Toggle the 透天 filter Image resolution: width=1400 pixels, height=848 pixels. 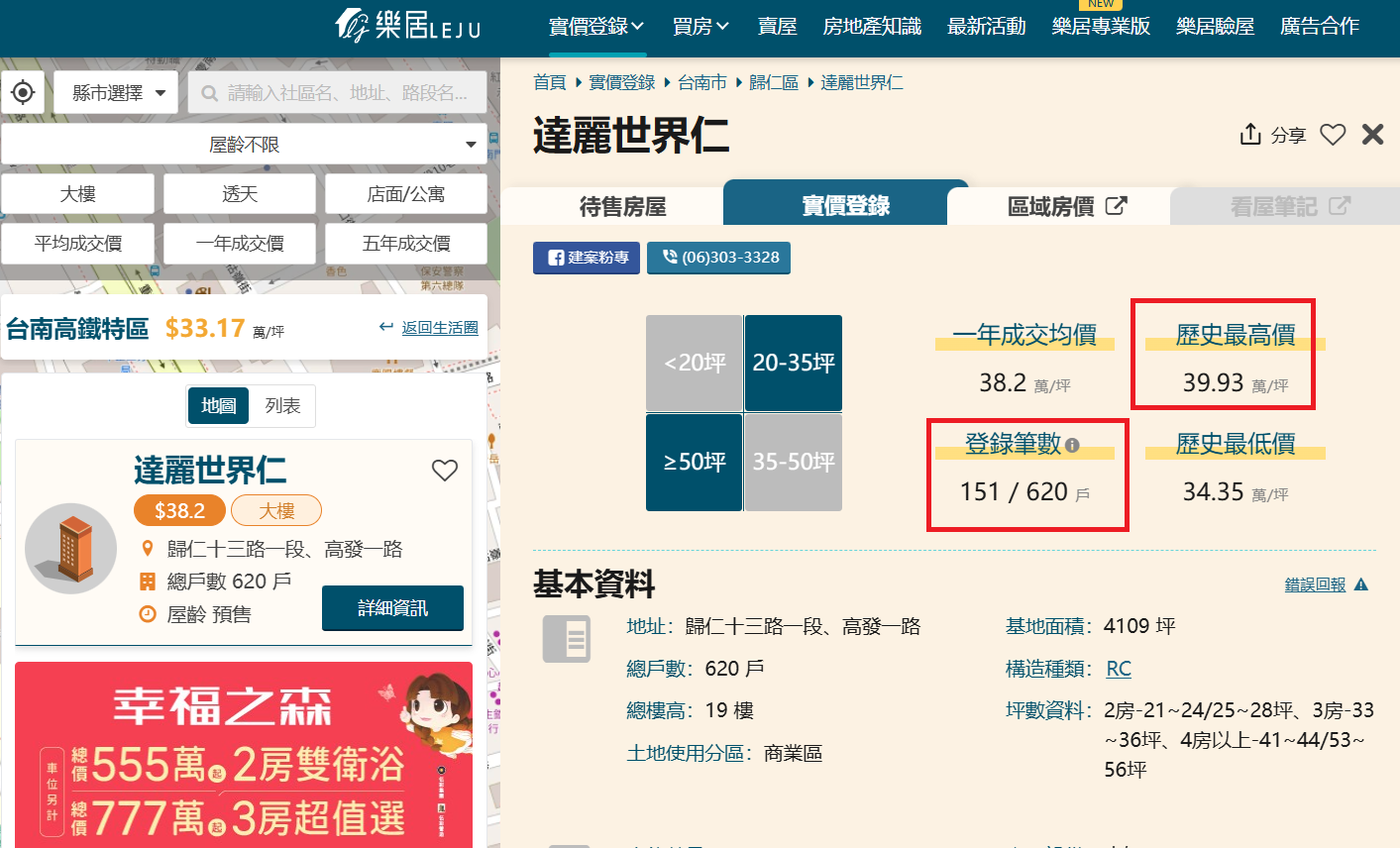(x=240, y=193)
